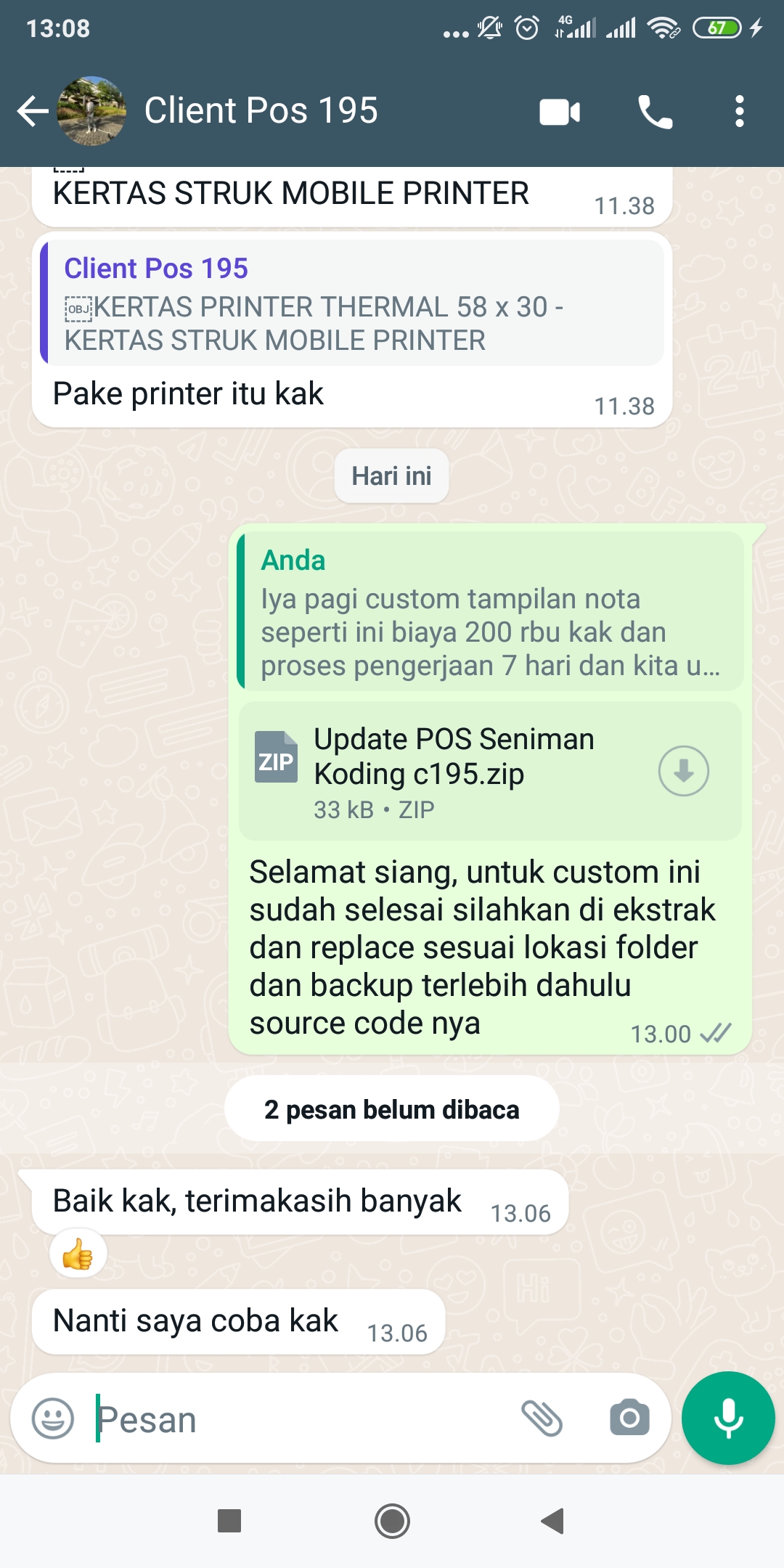Viewport: 784px width, 1568px height.
Task: Open recent apps with the square button
Action: [229, 1521]
